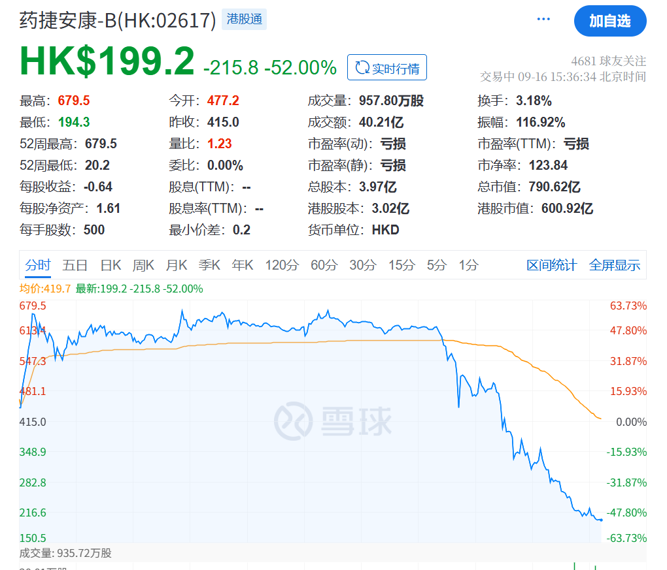Click the 振幅 value 116.92%
Image resolution: width=667 pixels, height=570 pixels.
[541, 123]
